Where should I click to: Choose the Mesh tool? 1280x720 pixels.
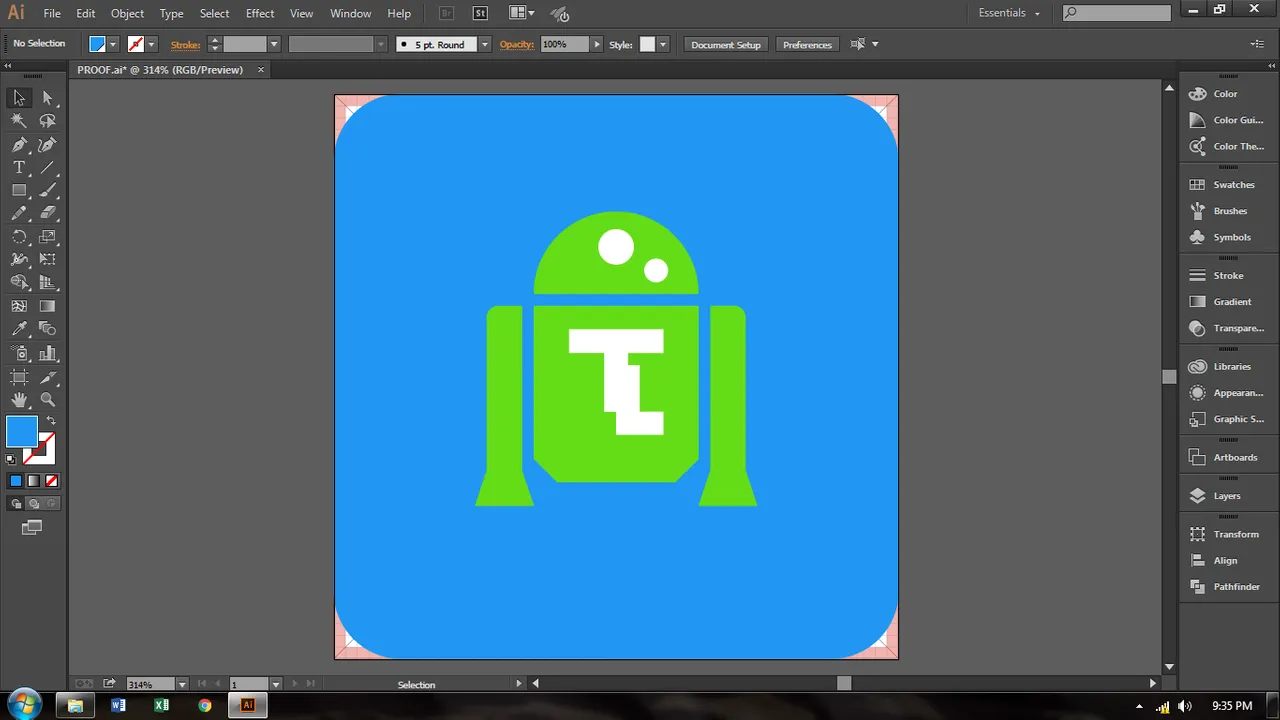19,306
